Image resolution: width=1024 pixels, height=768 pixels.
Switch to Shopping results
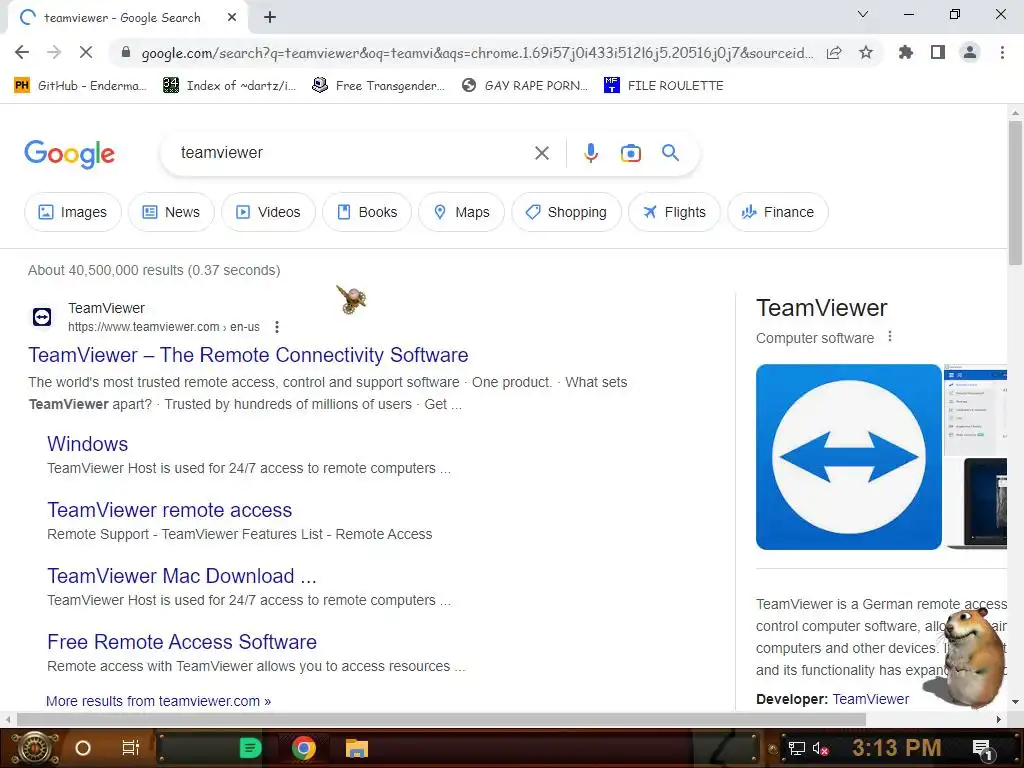pyautogui.click(x=566, y=212)
